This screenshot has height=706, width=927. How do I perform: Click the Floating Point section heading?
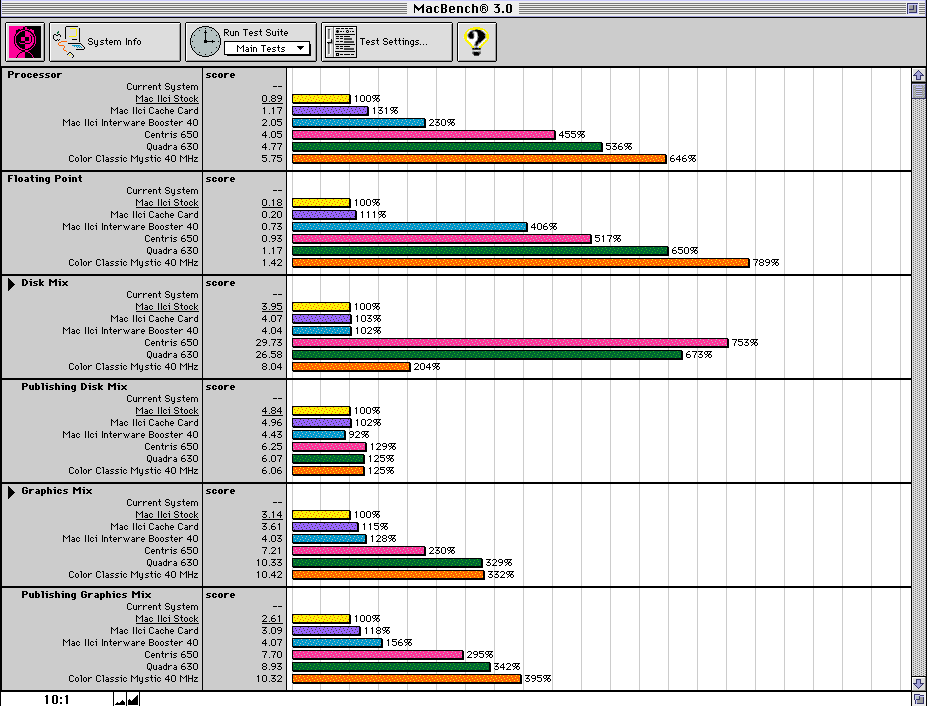pos(45,179)
